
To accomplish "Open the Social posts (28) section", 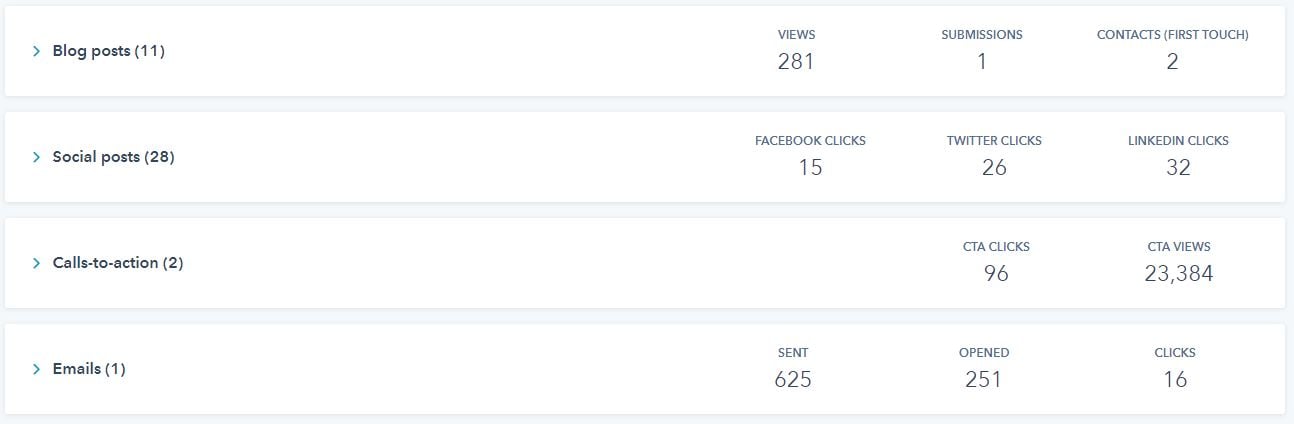I will tap(113, 157).
